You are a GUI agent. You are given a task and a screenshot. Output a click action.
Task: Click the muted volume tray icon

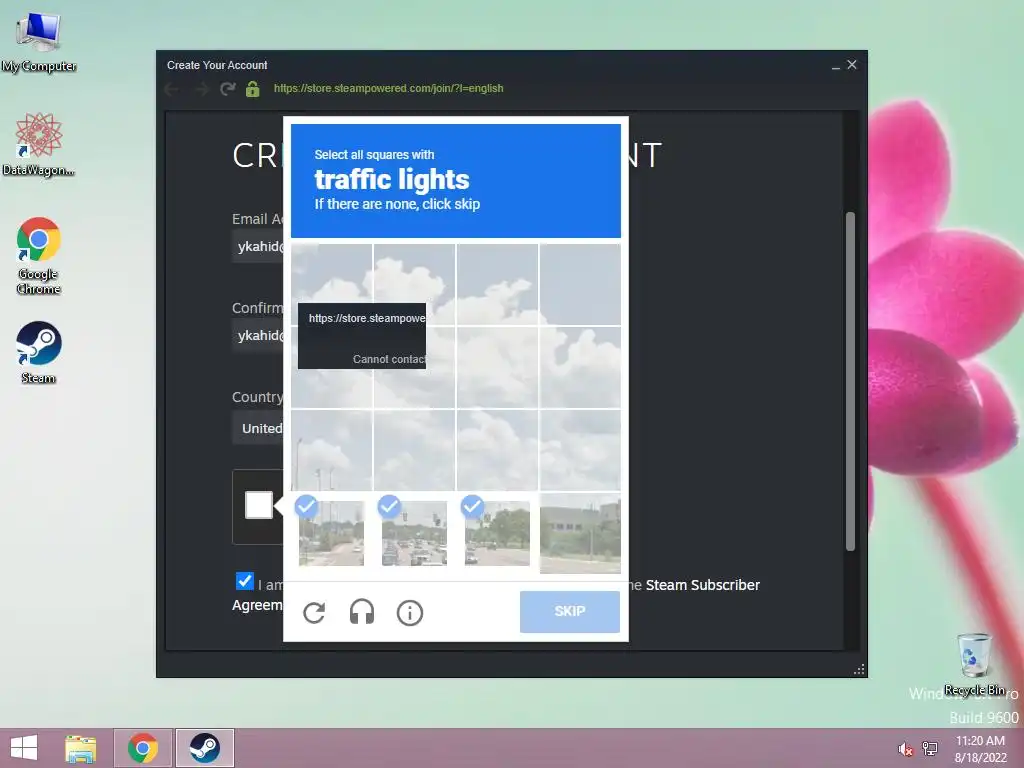point(905,749)
